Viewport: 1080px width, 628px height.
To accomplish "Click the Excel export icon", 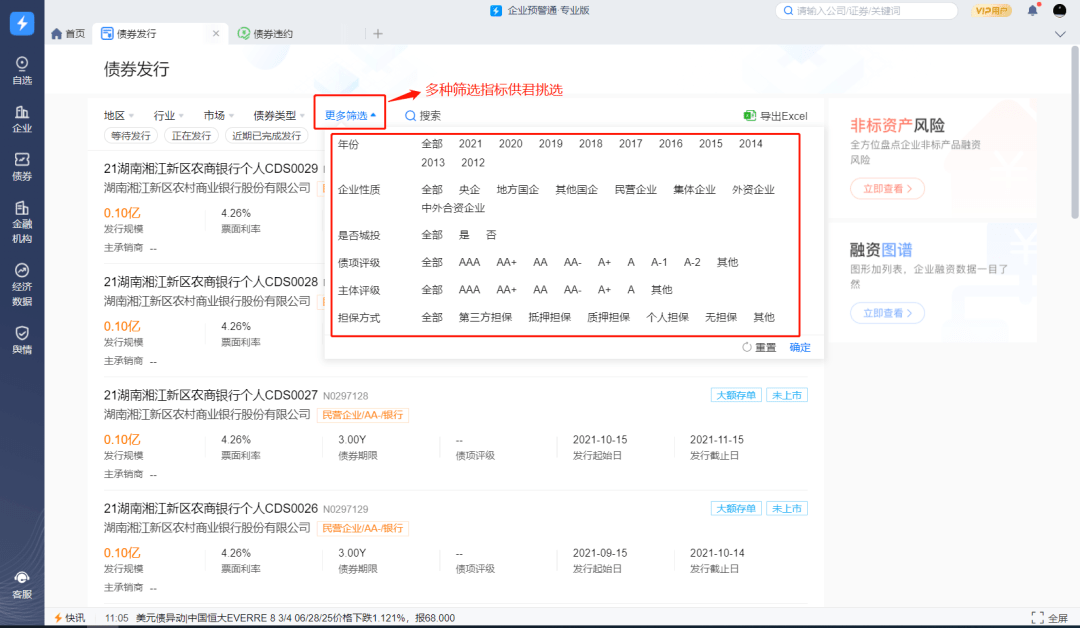I will click(749, 116).
